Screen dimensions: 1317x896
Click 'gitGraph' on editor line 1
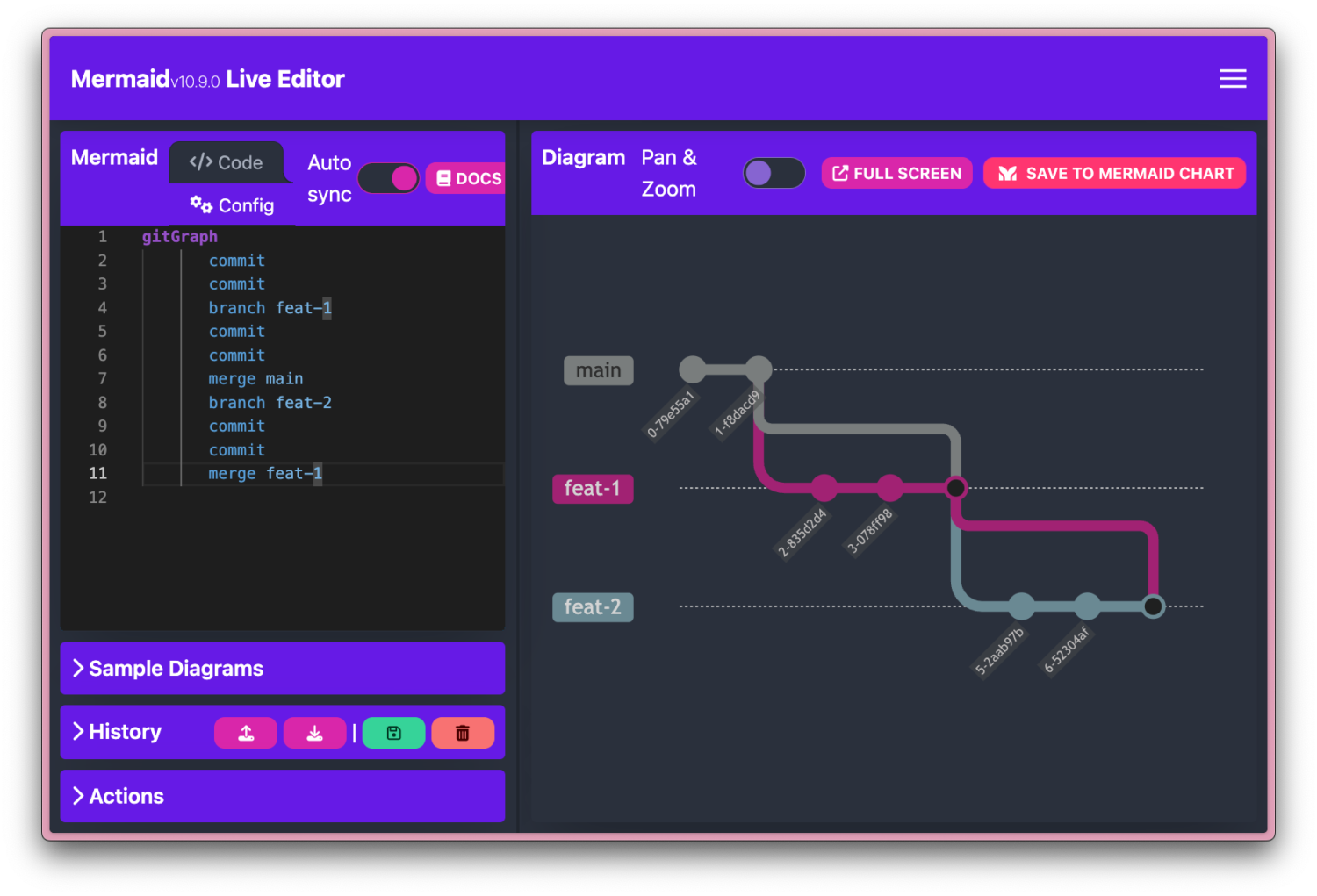coord(180,237)
